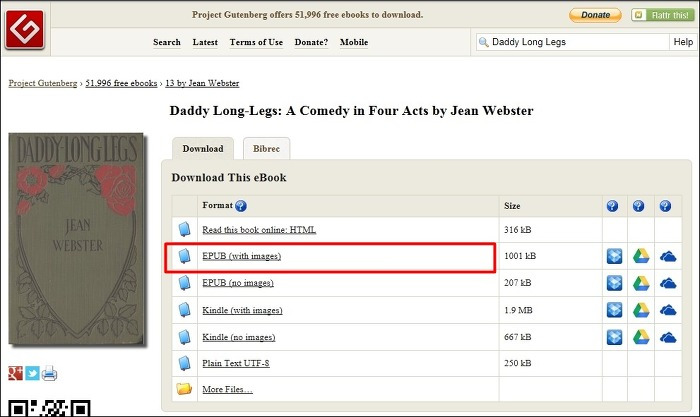Click book icon in EPUB (with images) row
The width and height of the screenshot is (700, 417).
[184, 256]
